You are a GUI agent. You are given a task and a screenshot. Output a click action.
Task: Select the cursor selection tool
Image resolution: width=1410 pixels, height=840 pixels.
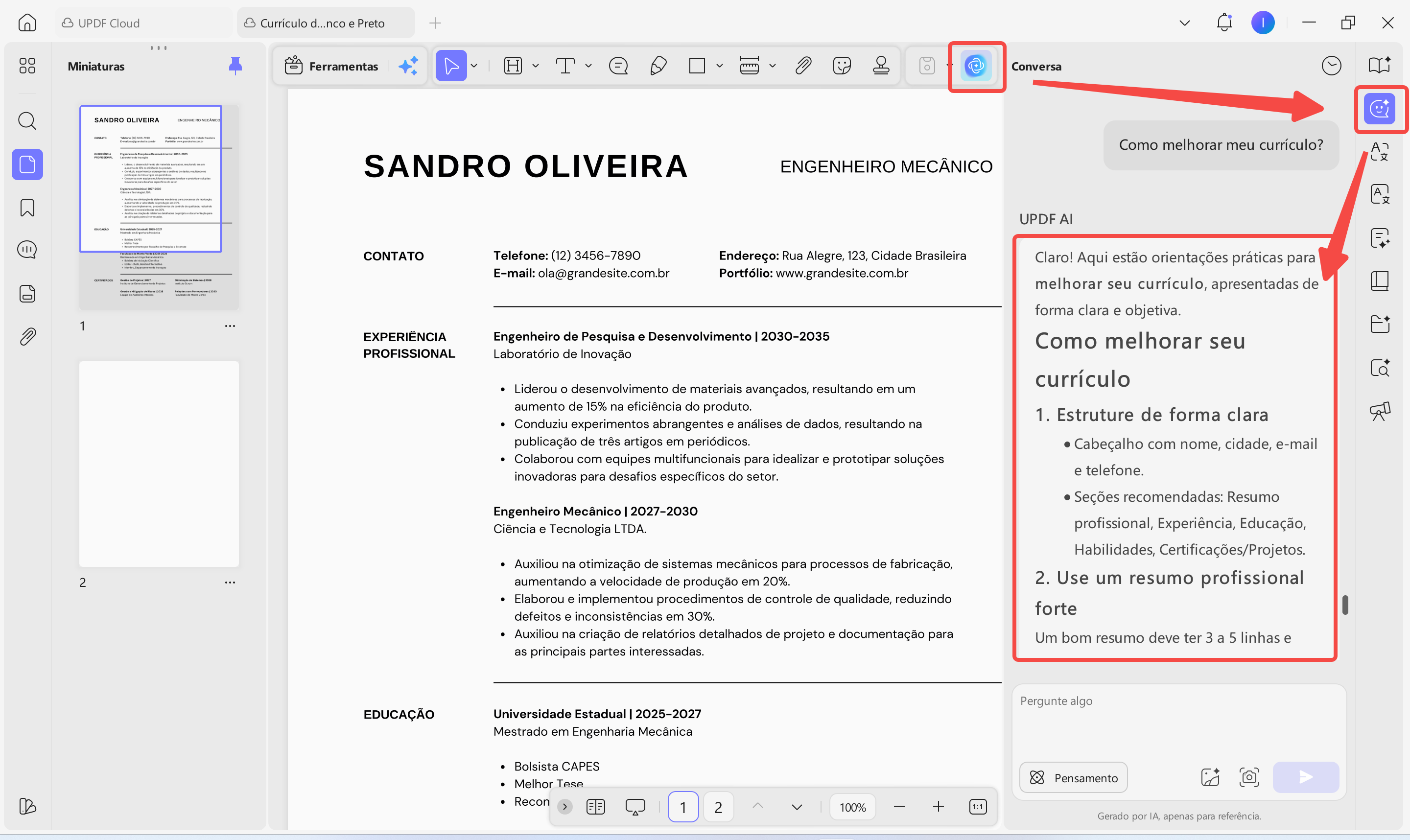click(451, 66)
